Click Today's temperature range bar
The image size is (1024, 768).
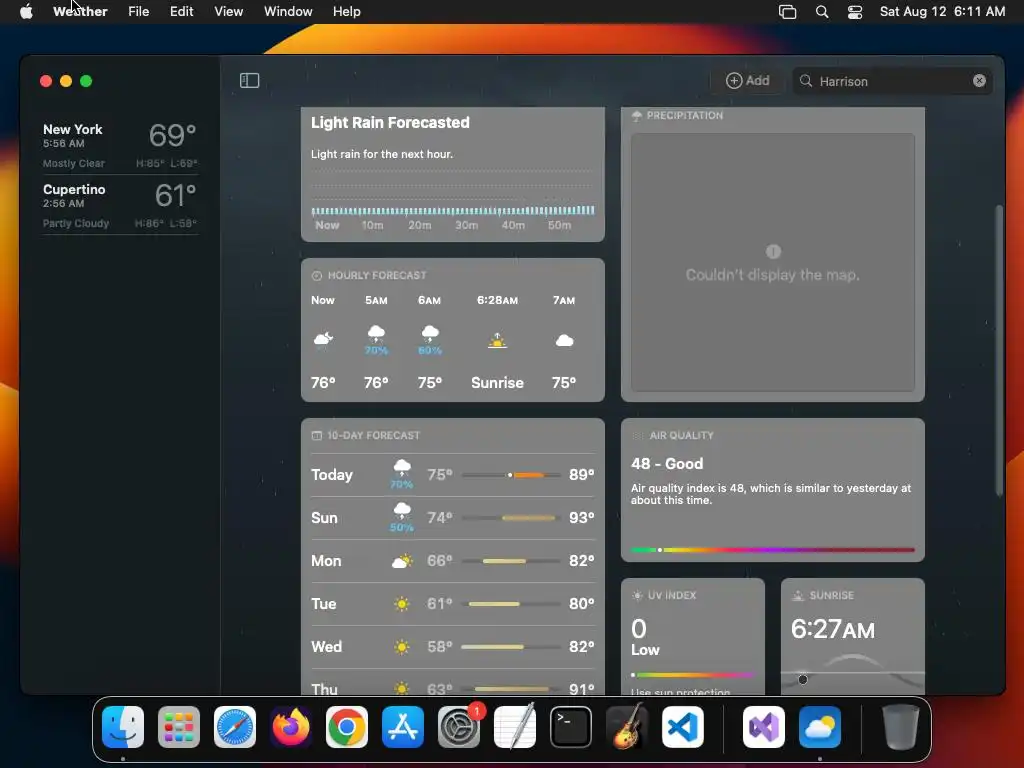pyautogui.click(x=511, y=475)
